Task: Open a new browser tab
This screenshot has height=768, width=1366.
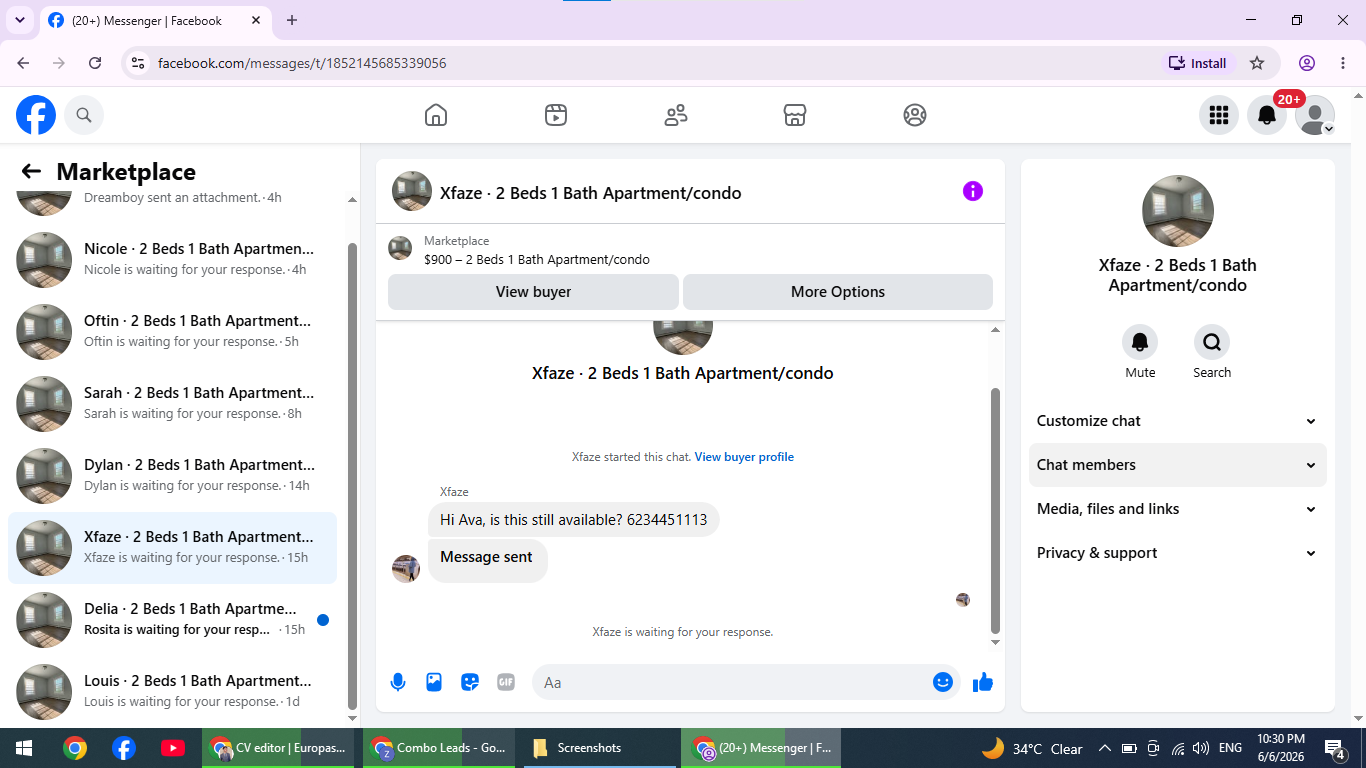Action: pos(292,20)
